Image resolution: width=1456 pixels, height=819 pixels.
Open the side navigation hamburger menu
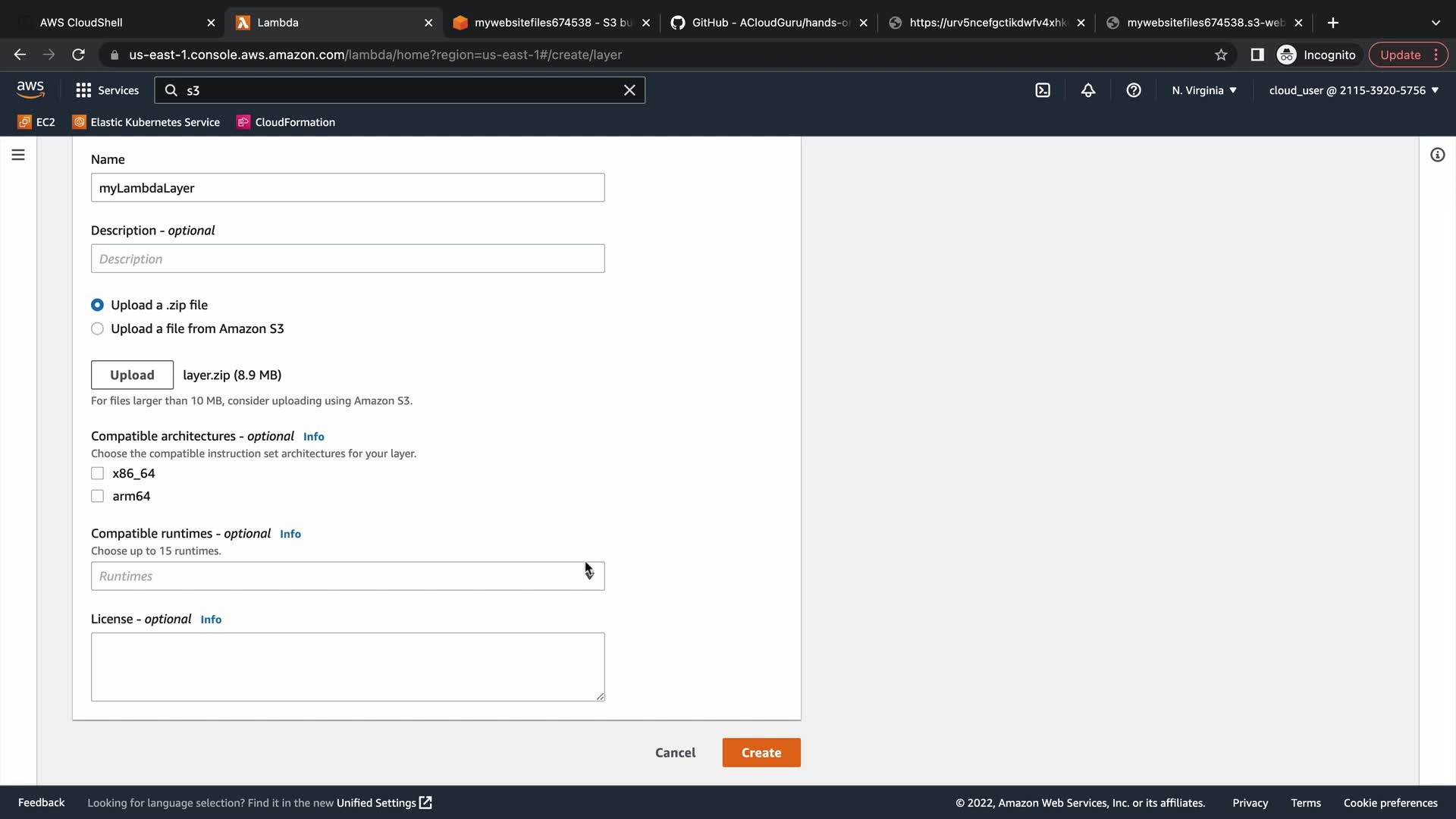(x=18, y=155)
